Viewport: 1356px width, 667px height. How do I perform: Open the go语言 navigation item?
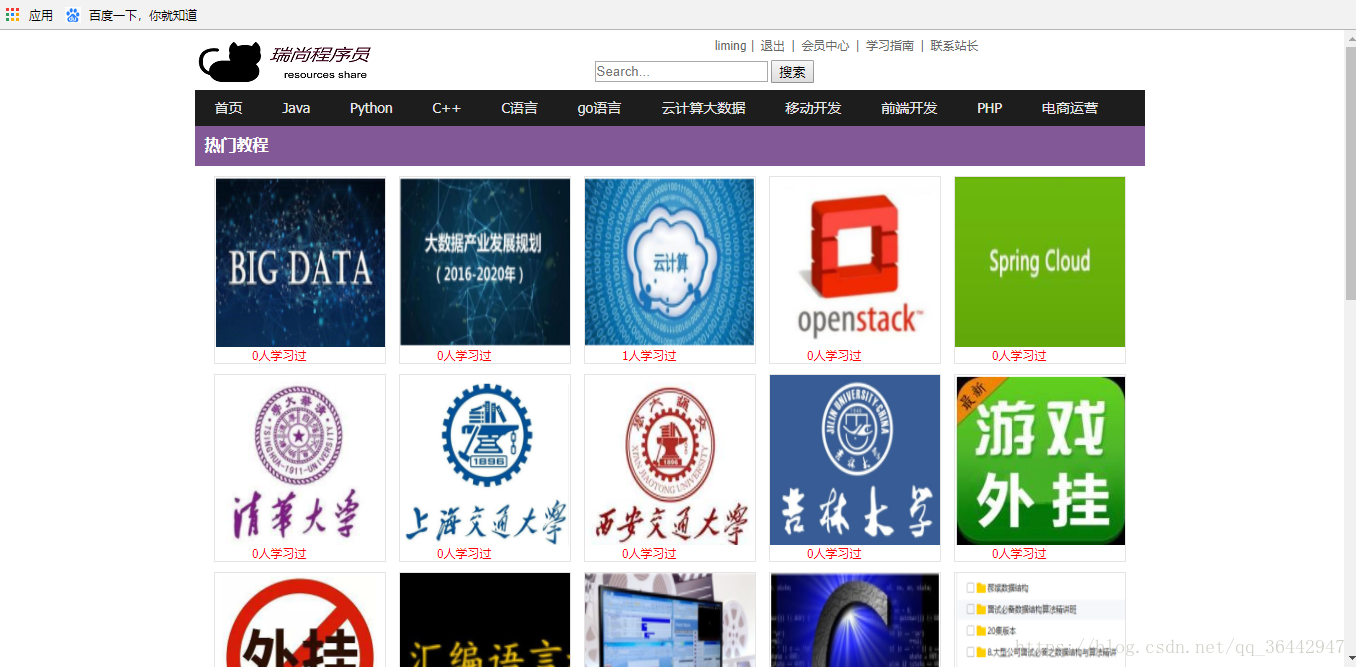[x=599, y=108]
